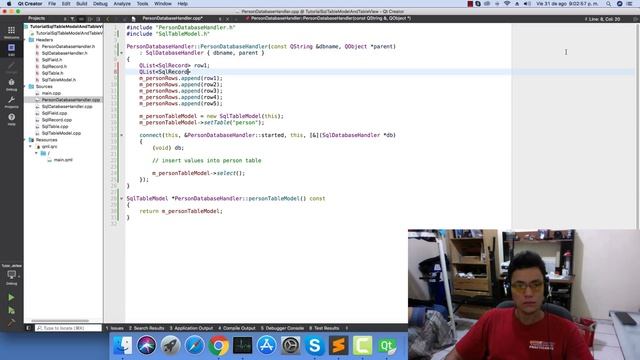
Task: Open Camtasia from the dock
Action: pos(362,346)
